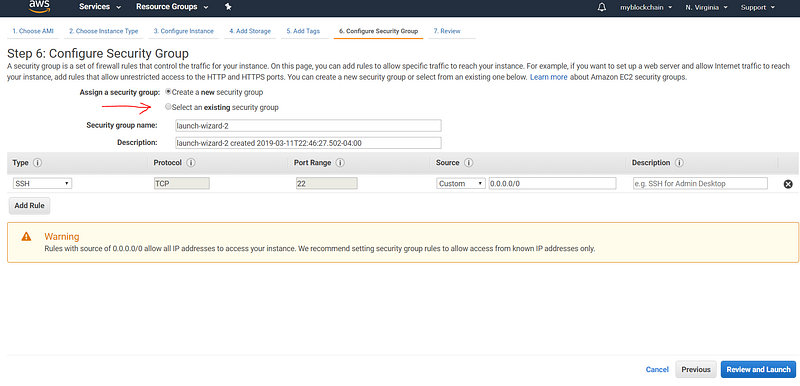The height and width of the screenshot is (386, 800).
Task: Open the Support dropdown
Action: 757,7
